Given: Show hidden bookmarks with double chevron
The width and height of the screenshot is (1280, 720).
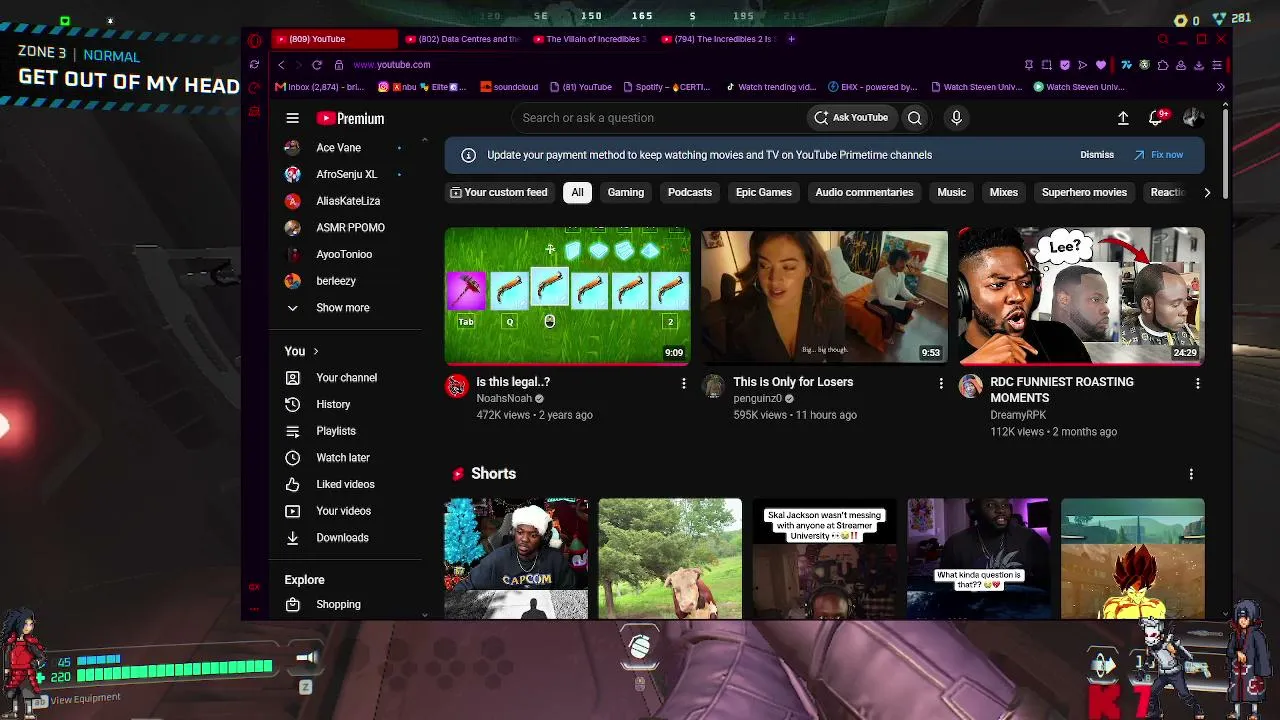Looking at the screenshot, I should click(x=1220, y=87).
